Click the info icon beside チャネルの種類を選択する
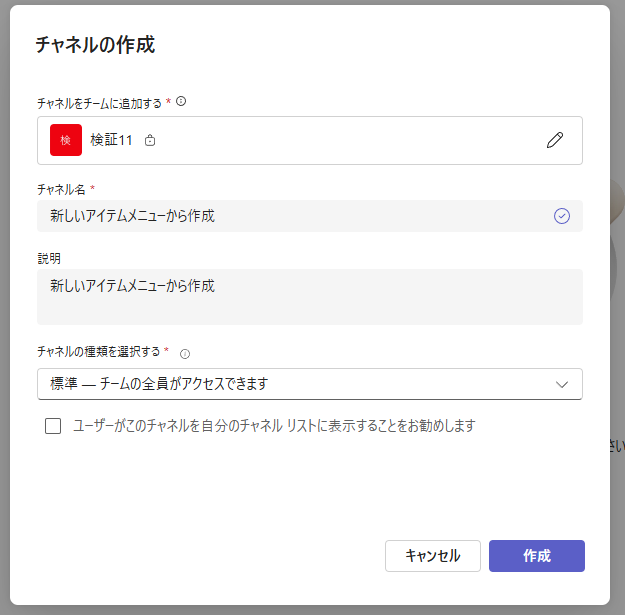 click(185, 354)
